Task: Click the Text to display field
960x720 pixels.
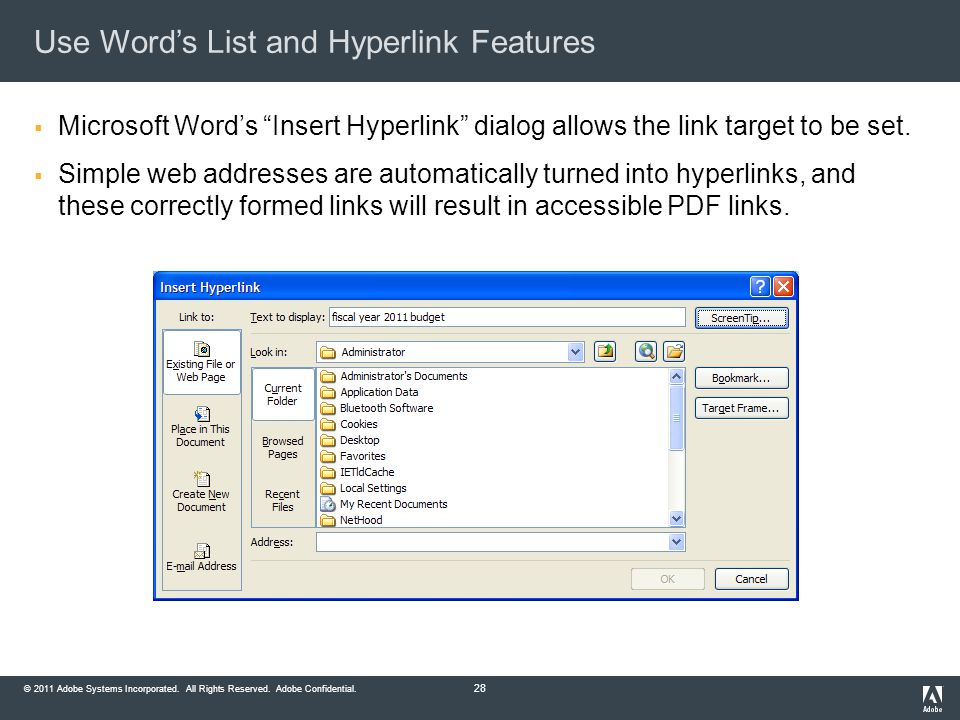Action: click(x=508, y=317)
